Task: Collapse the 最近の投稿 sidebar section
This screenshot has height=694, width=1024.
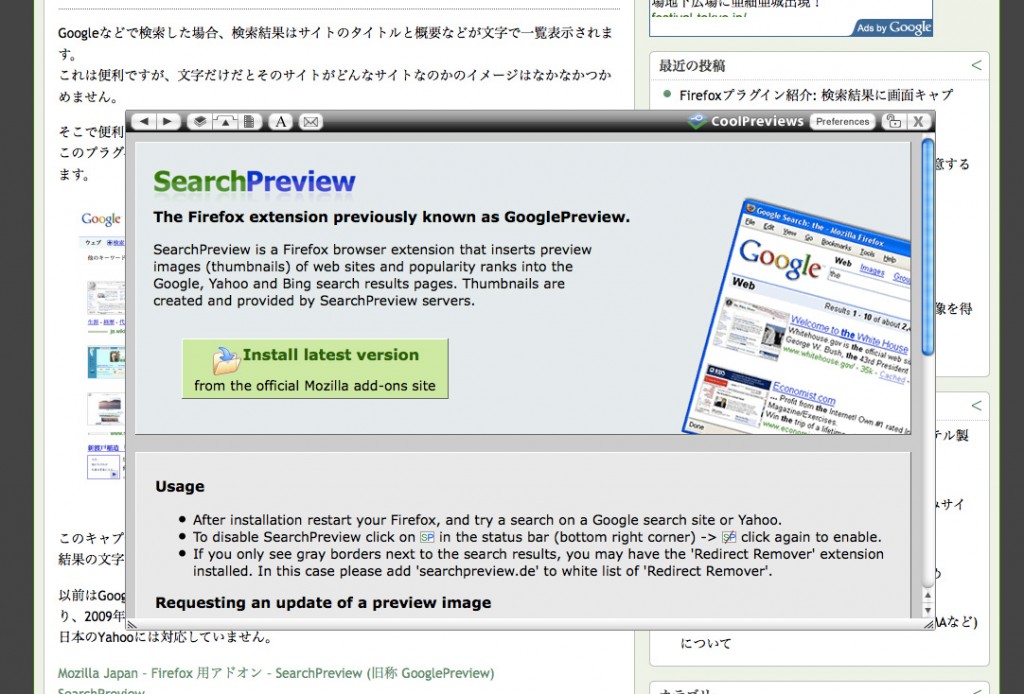Action: click(978, 65)
